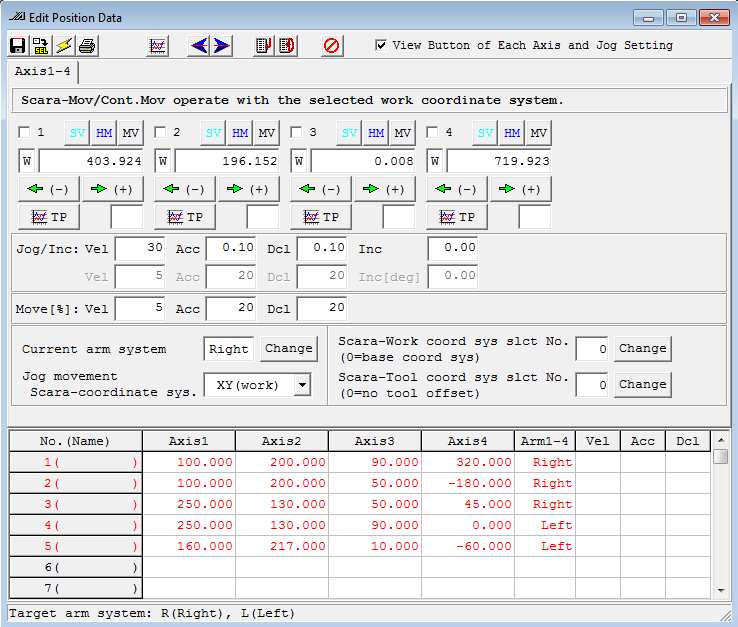
Task: Click TP teach button for axis 4
Action: [x=457, y=217]
